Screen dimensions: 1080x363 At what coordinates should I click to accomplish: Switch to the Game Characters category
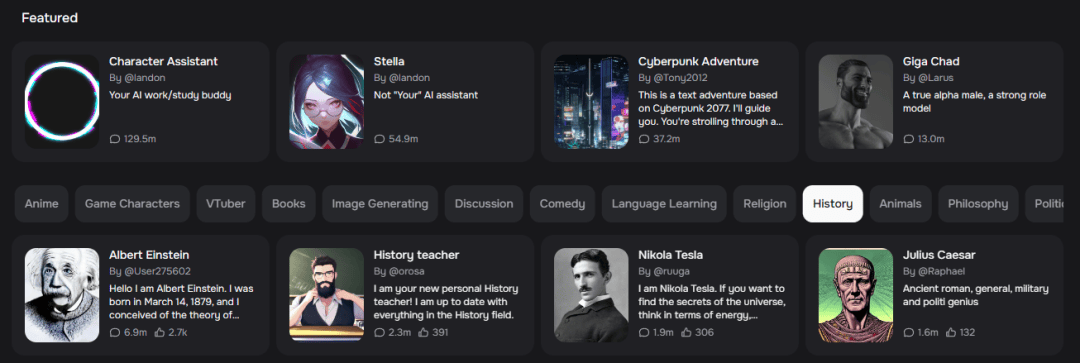(x=132, y=204)
